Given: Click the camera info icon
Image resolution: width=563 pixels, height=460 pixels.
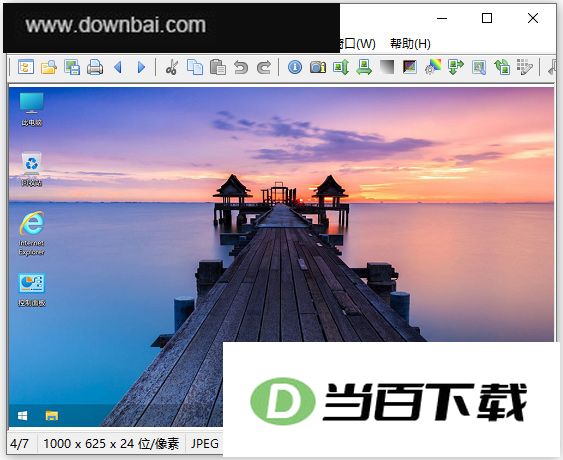Looking at the screenshot, I should pos(318,67).
